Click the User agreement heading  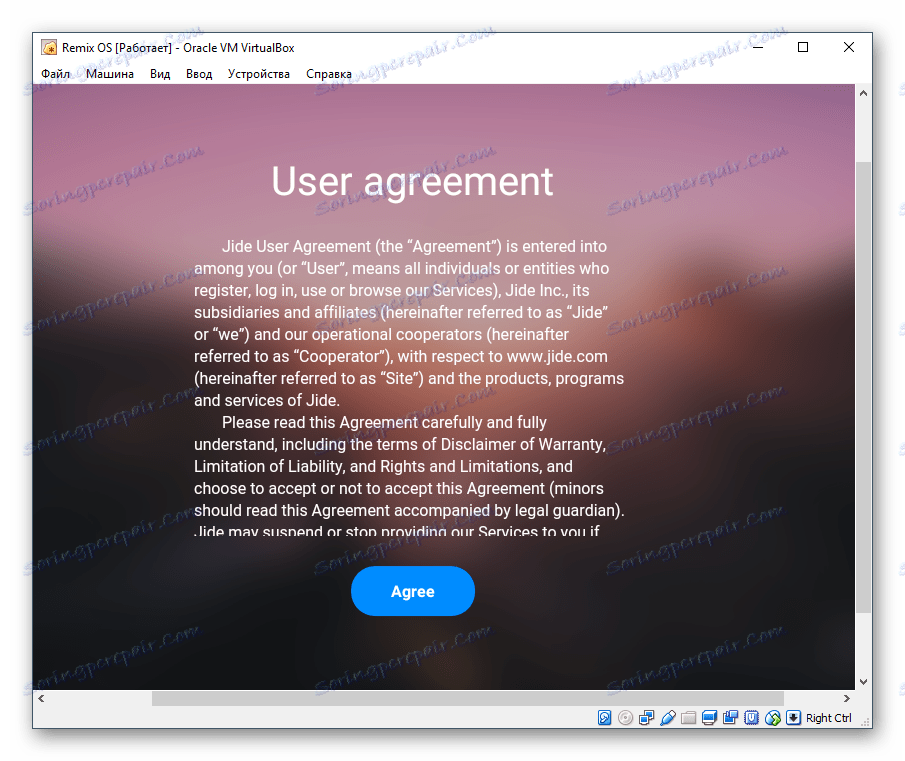[x=412, y=181]
